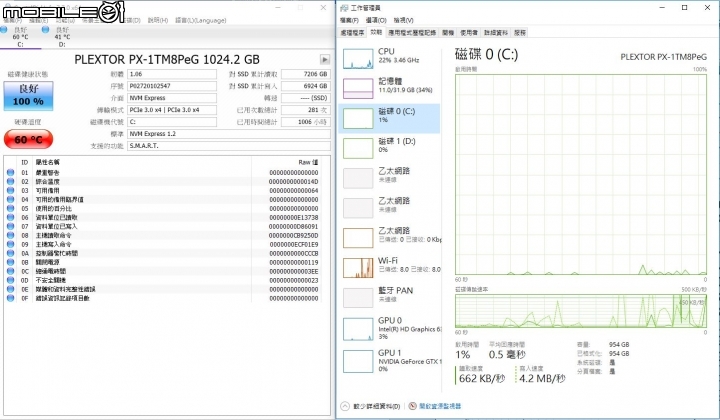Viewport: 720px width, 420px height.
Task: Click the standard field NVM Express 1.2
Action: coord(229,134)
